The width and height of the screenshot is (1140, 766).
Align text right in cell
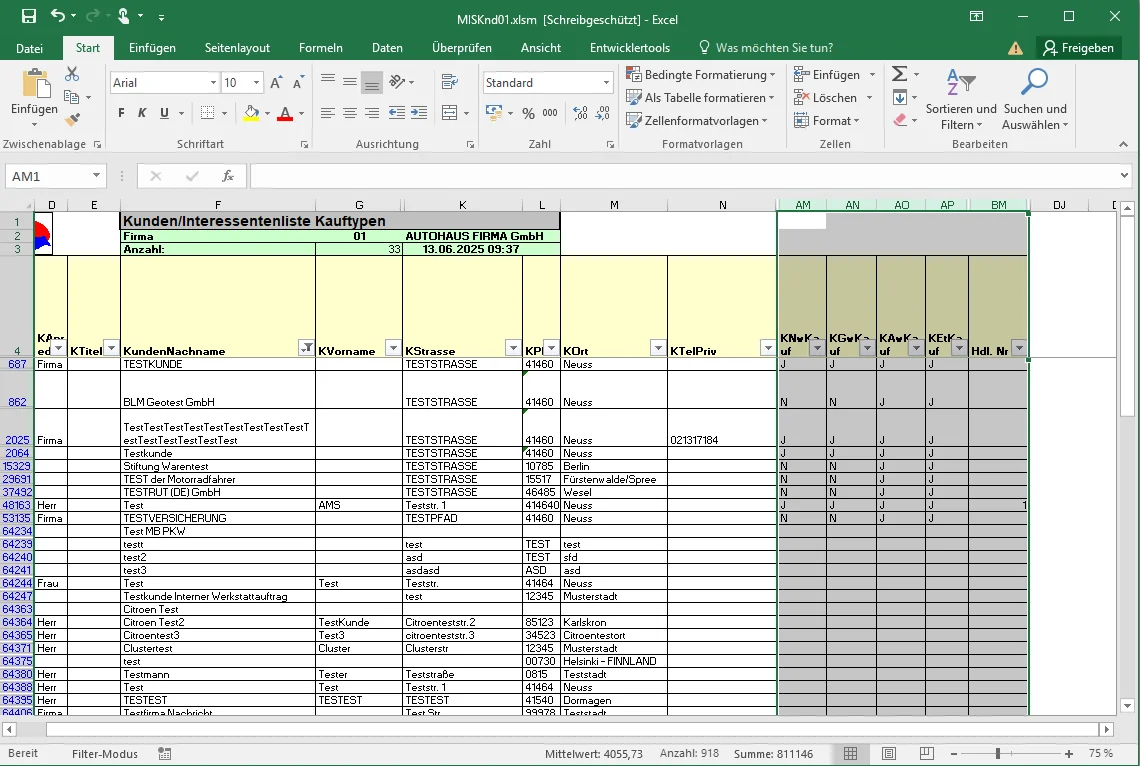point(372,113)
